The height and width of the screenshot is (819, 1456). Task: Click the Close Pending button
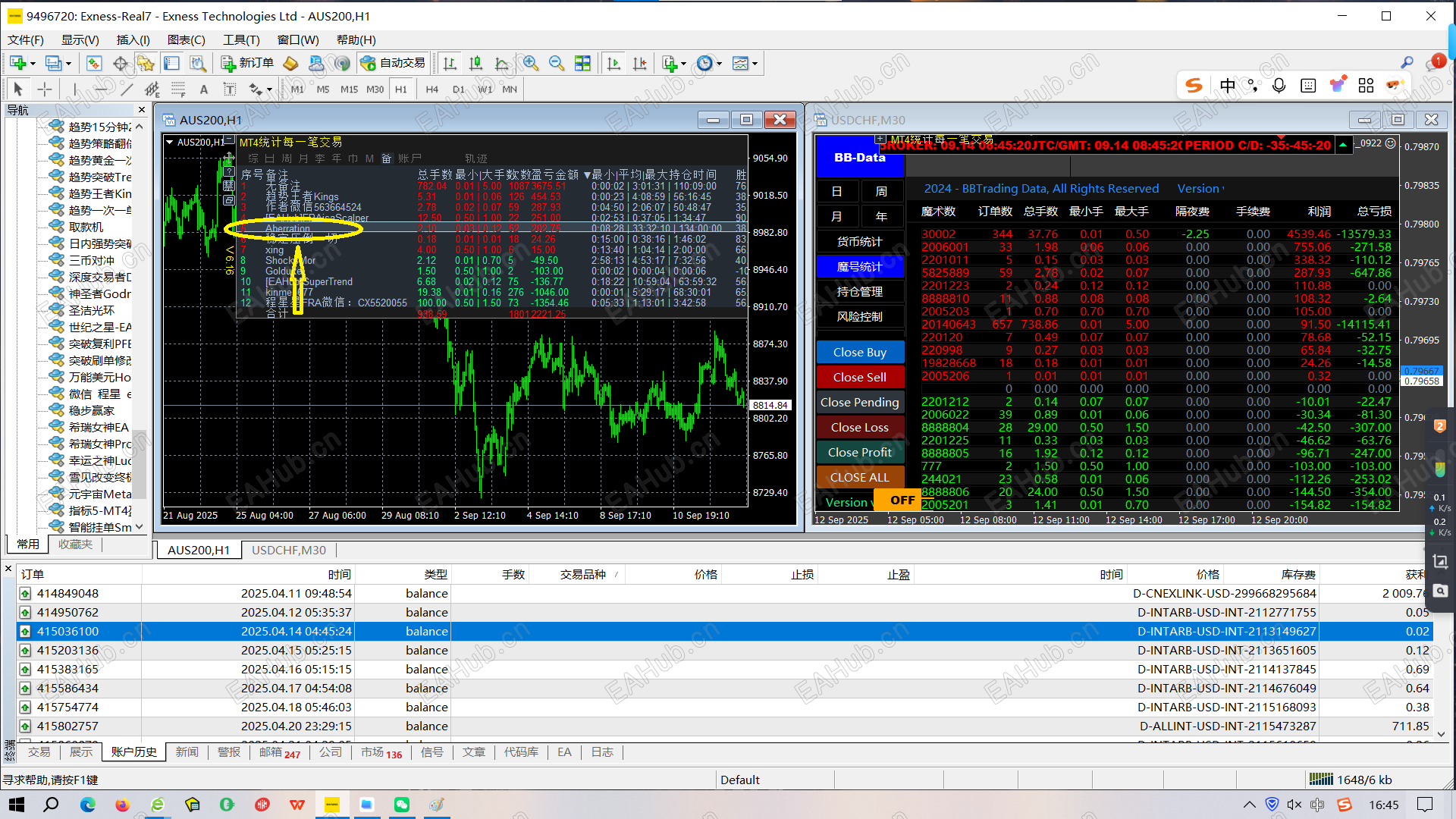point(860,403)
